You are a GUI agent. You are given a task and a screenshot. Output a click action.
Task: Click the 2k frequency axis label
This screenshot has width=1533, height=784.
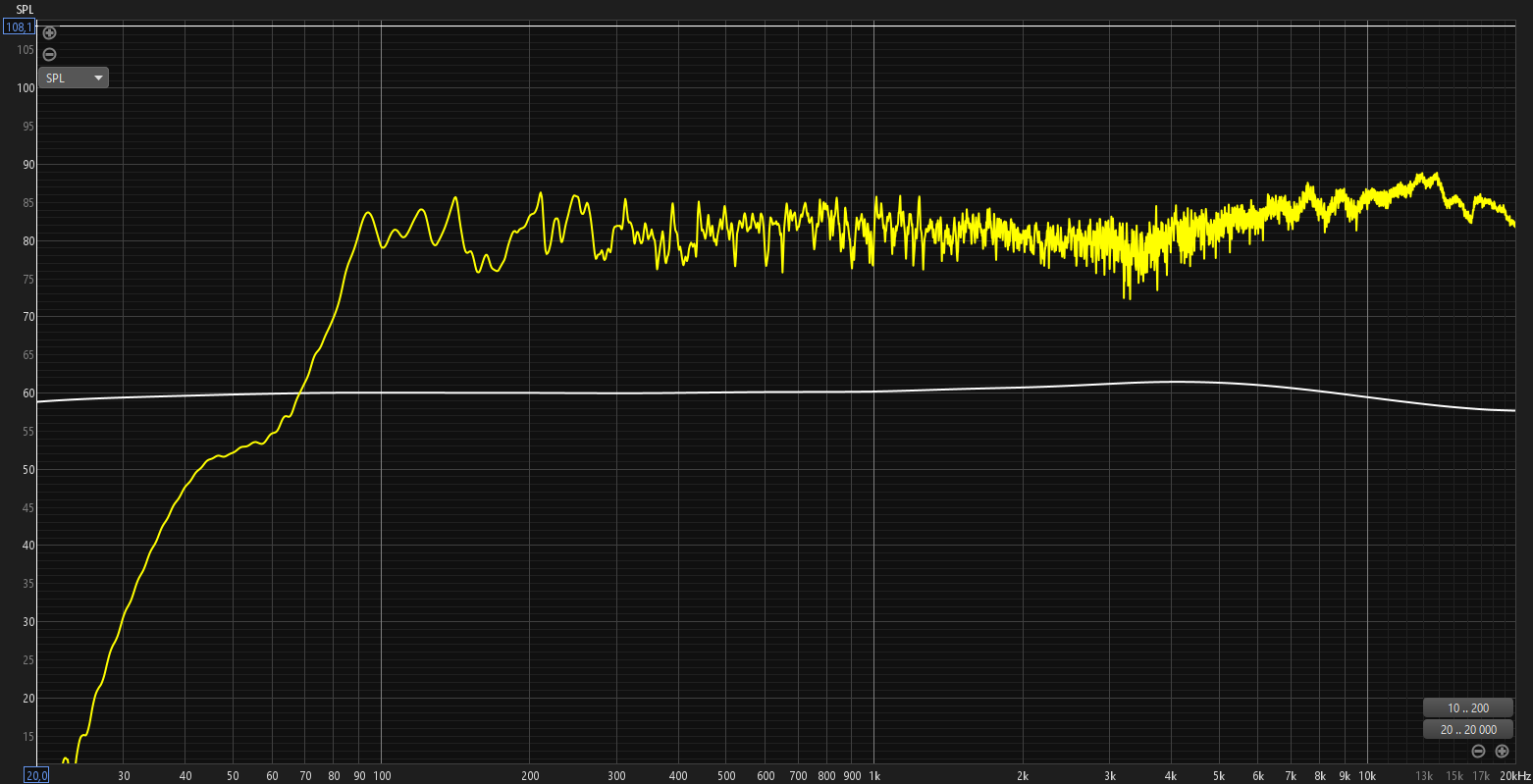[1023, 776]
